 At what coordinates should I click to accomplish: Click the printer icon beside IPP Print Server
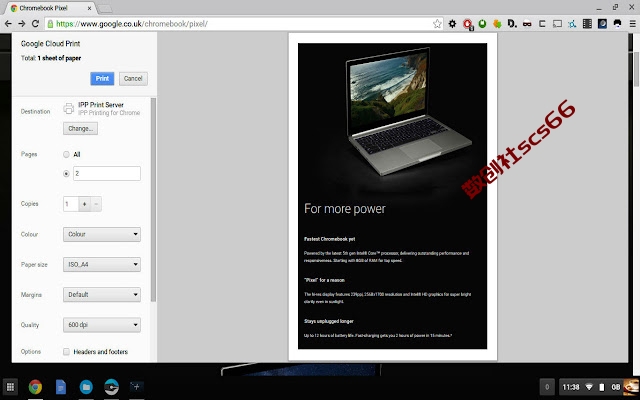(x=69, y=109)
